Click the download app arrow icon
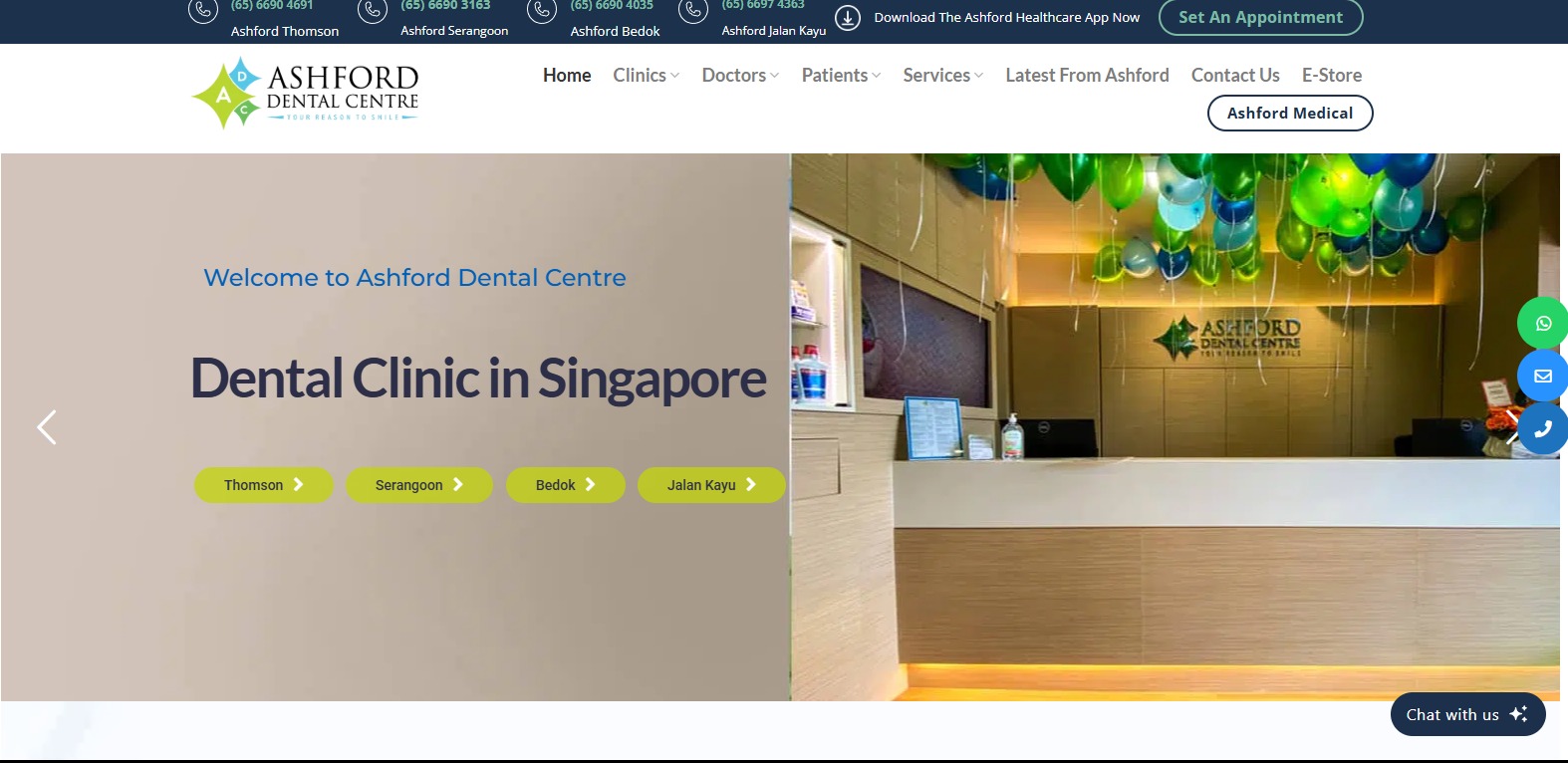 pyautogui.click(x=848, y=18)
